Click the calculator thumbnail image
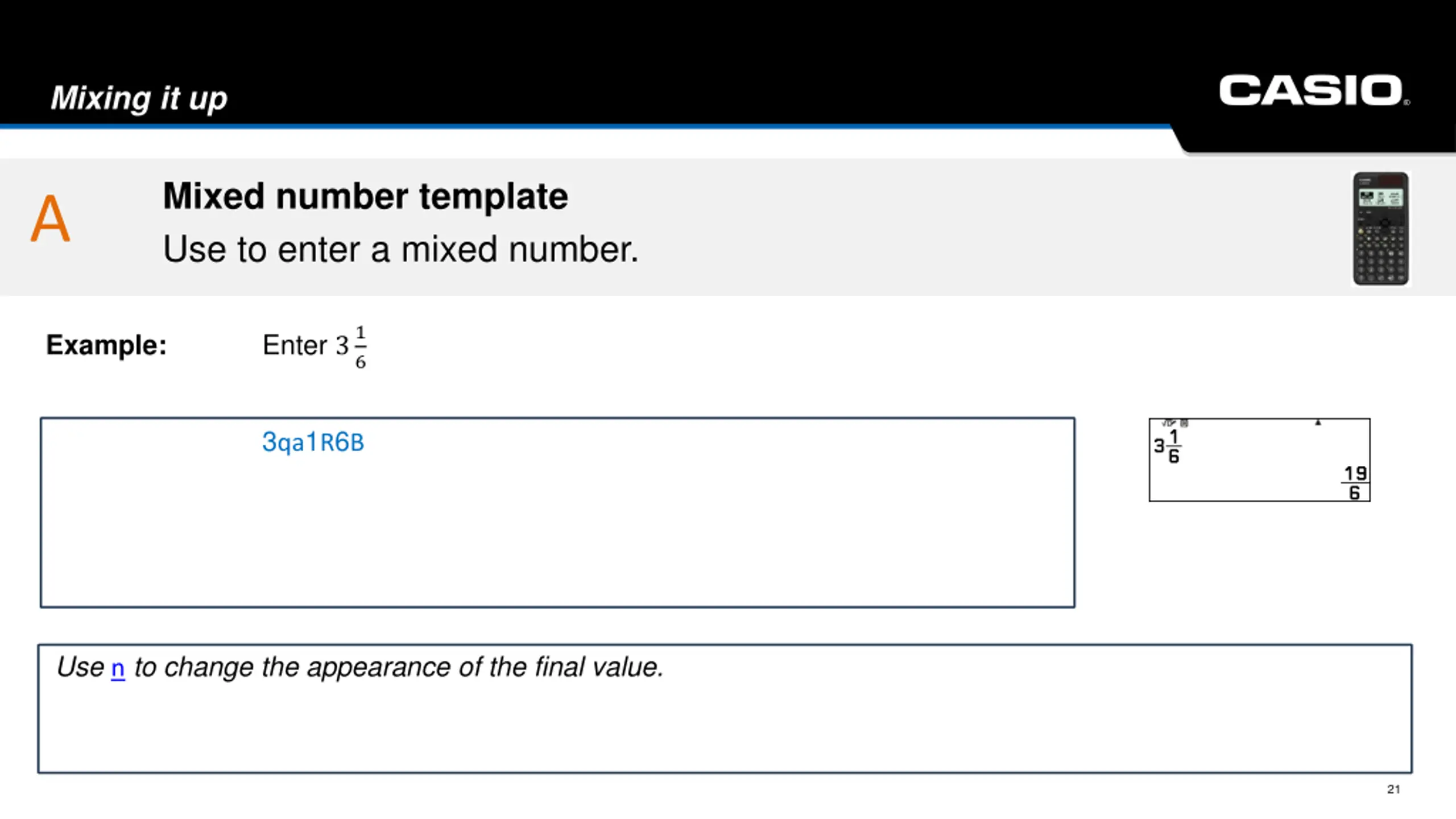1456x819 pixels. point(1380,229)
